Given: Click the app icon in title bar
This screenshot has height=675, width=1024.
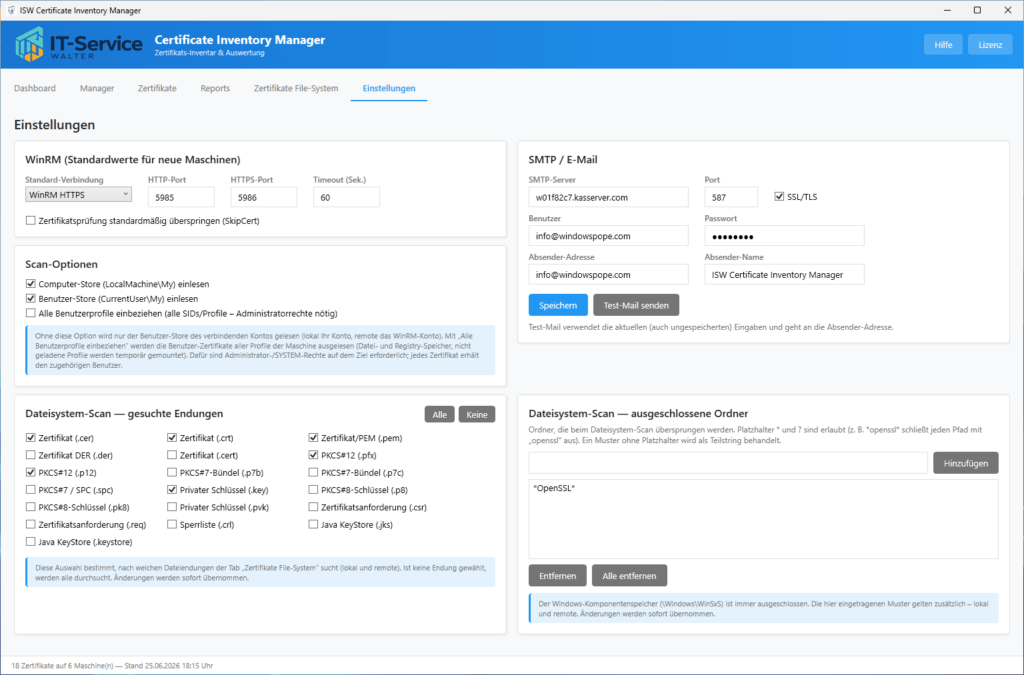Looking at the screenshot, I should 10,10.
